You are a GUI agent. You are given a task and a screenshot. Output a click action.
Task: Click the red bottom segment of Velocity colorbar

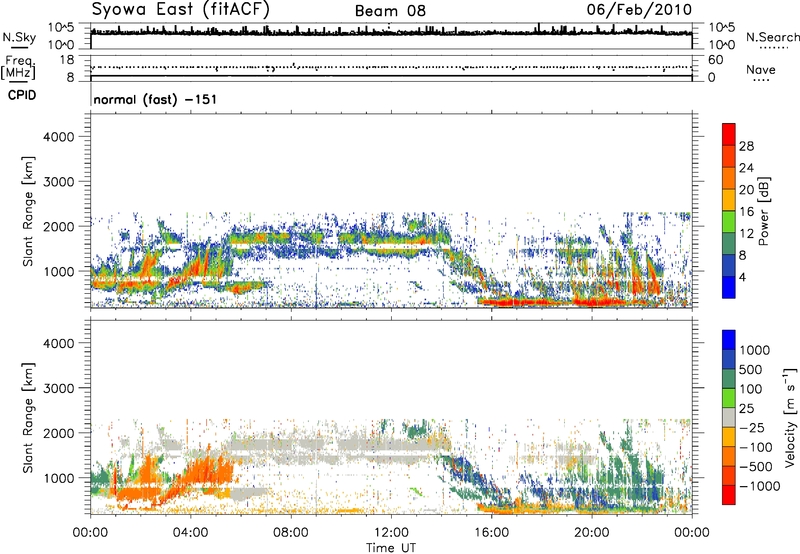point(729,495)
